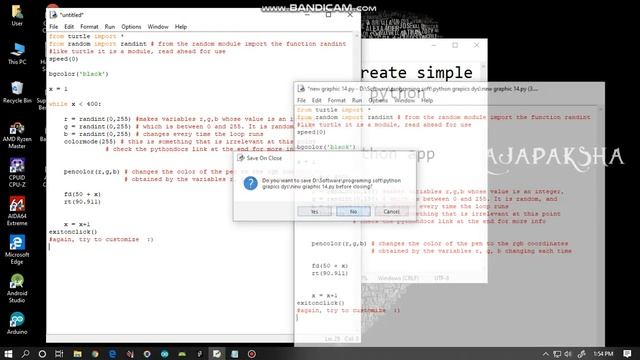The height and width of the screenshot is (360, 640).
Task: Click No in Save On Close dialog
Action: point(353,211)
